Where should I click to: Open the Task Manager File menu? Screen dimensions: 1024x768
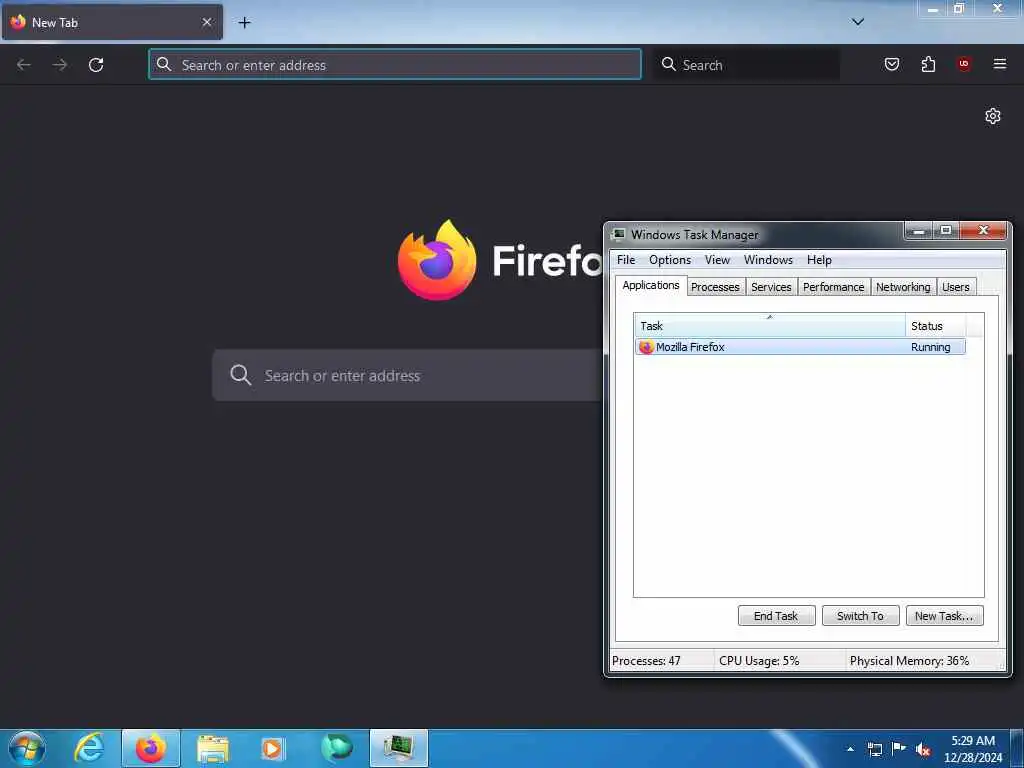(x=626, y=260)
